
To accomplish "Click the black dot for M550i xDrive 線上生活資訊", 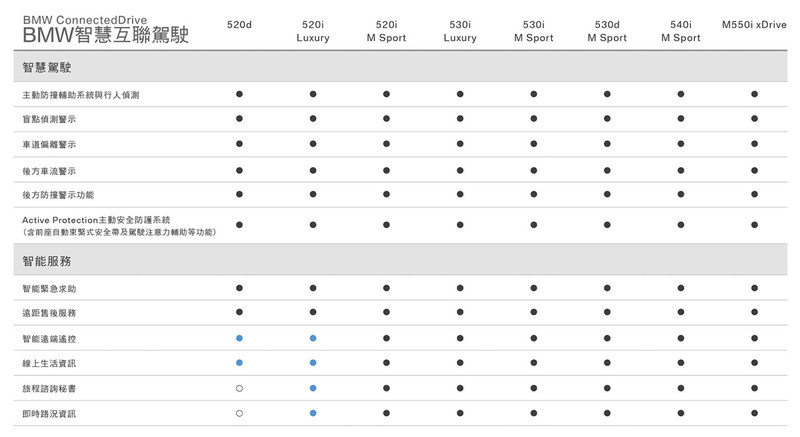I will (754, 363).
